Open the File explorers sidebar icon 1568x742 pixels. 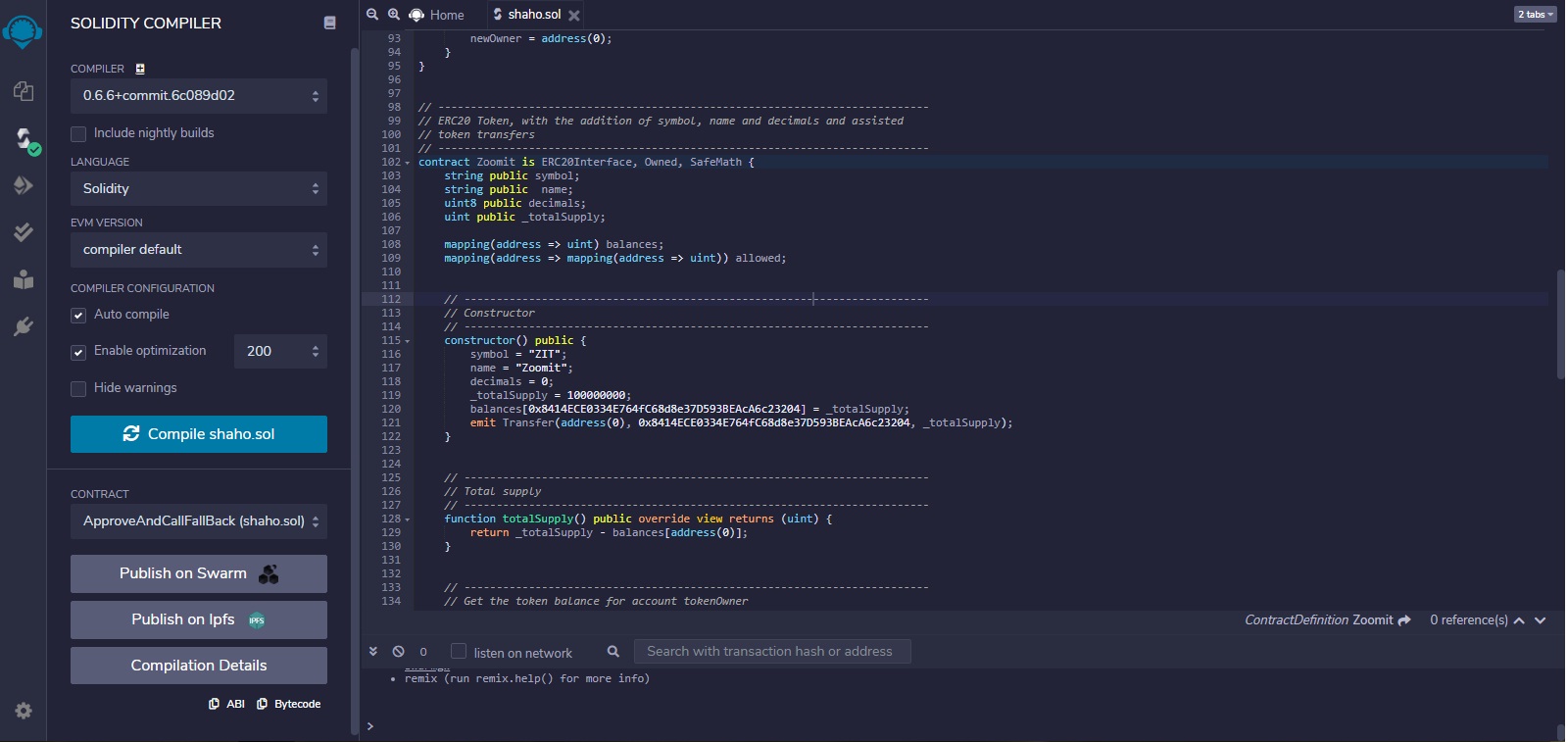(x=24, y=91)
